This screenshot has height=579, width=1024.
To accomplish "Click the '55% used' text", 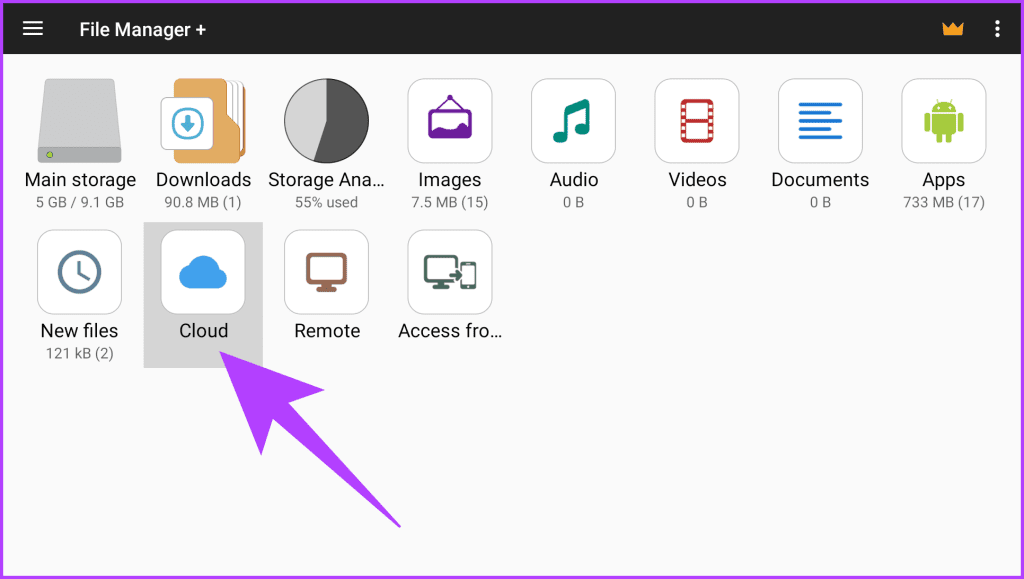I will 327,202.
